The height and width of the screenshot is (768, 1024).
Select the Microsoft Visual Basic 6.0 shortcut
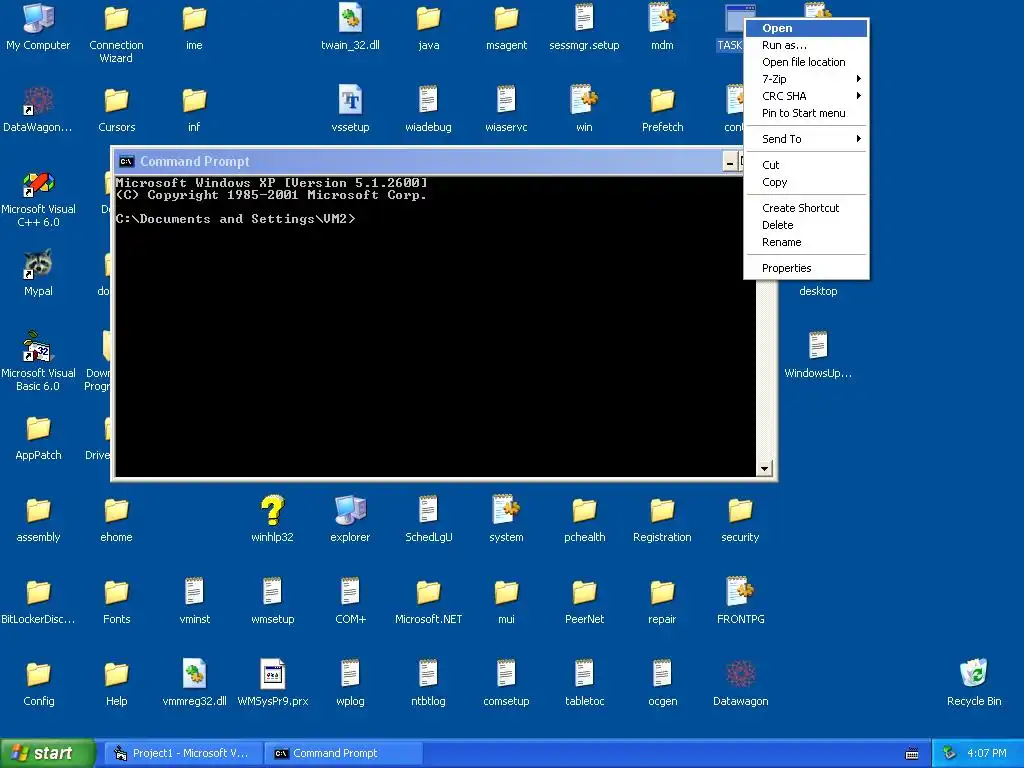[38, 347]
